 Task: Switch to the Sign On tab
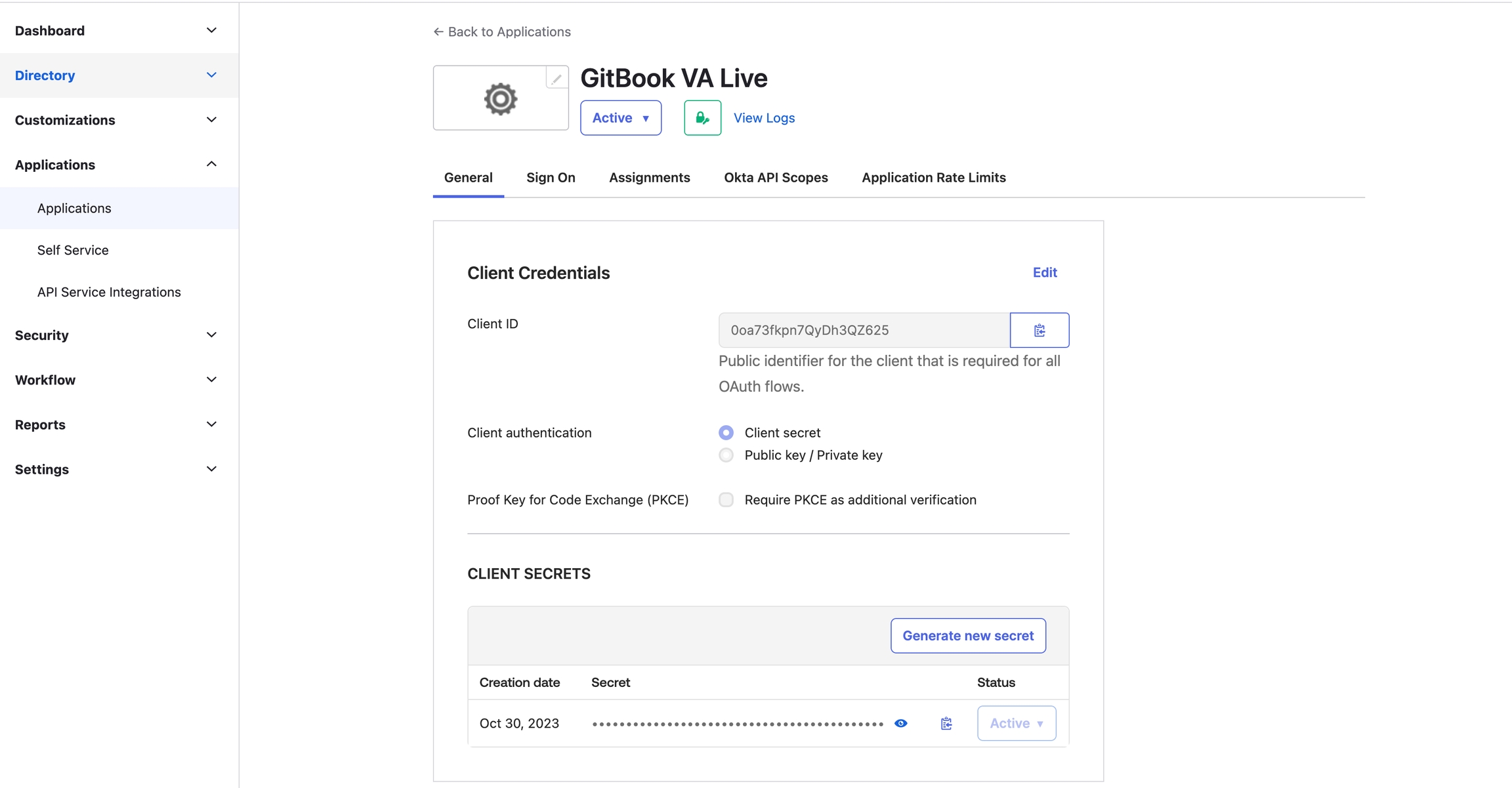pos(551,178)
